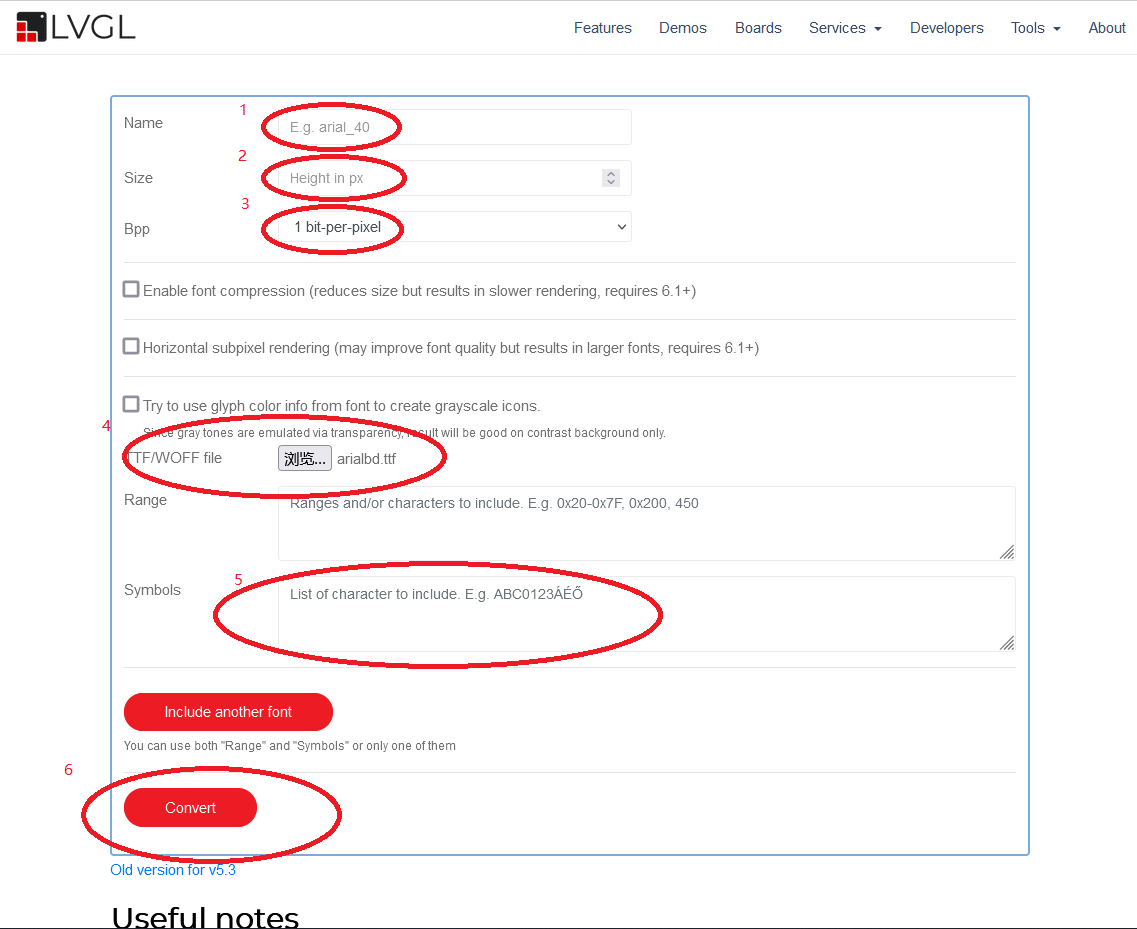1137x929 pixels.
Task: Check the glyph color info option
Action: point(131,404)
